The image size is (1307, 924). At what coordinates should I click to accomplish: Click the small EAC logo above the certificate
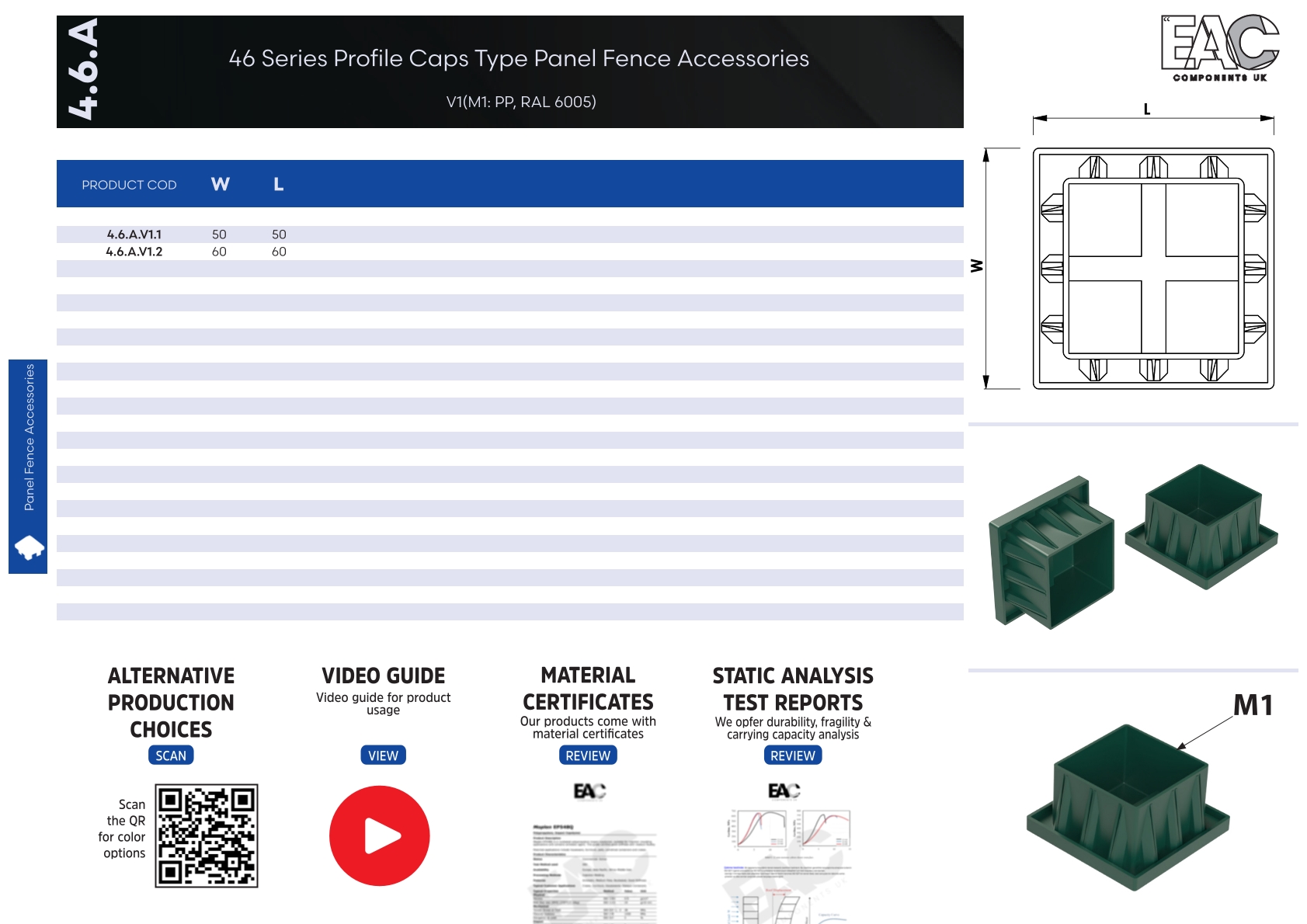coord(589,791)
